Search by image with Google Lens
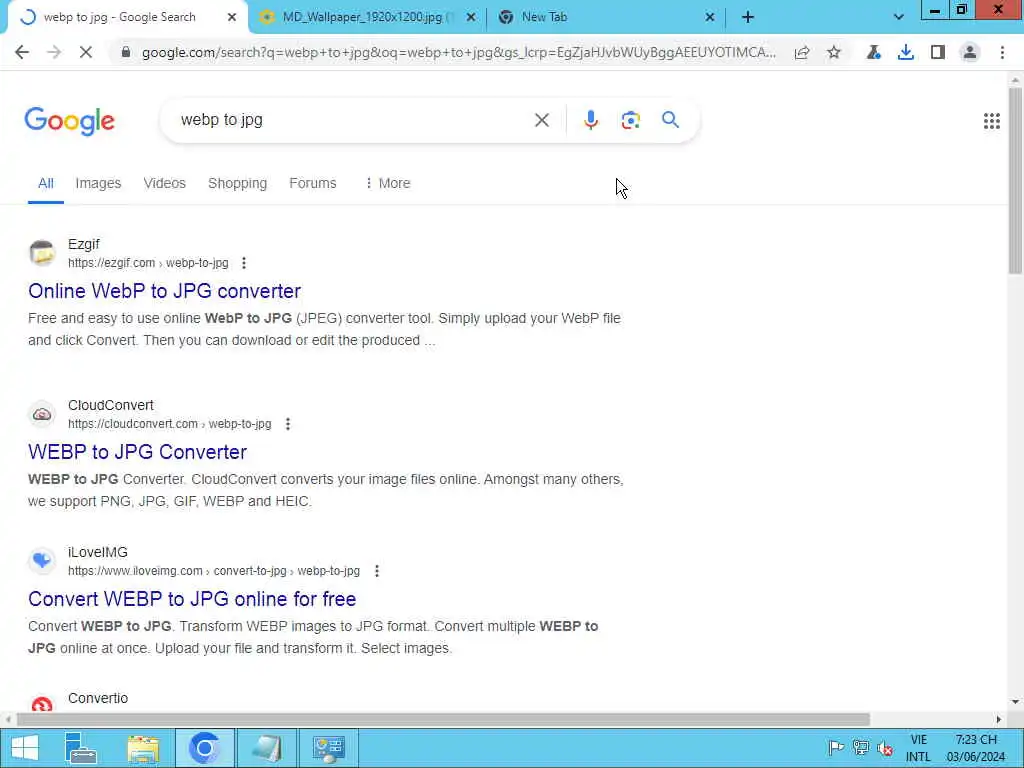The width and height of the screenshot is (1024, 768). pos(630,120)
